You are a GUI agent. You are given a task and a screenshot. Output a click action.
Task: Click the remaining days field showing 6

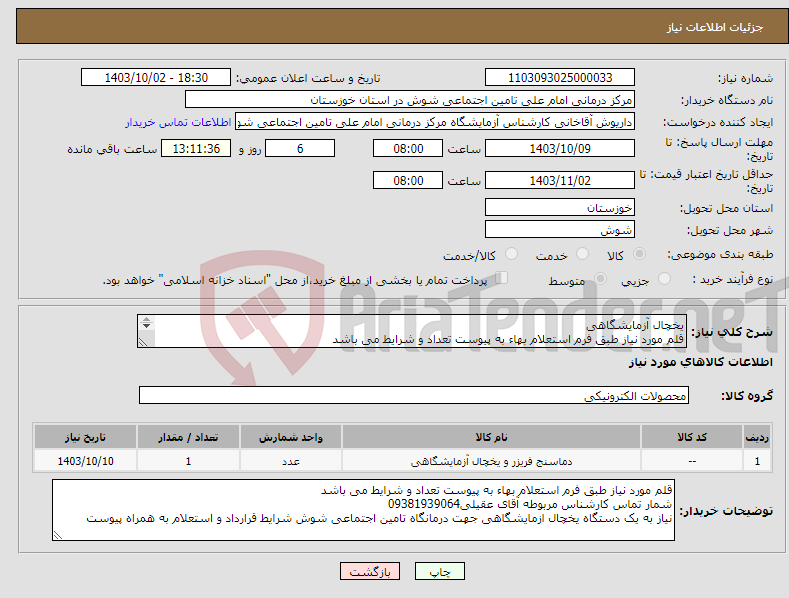[300, 148]
